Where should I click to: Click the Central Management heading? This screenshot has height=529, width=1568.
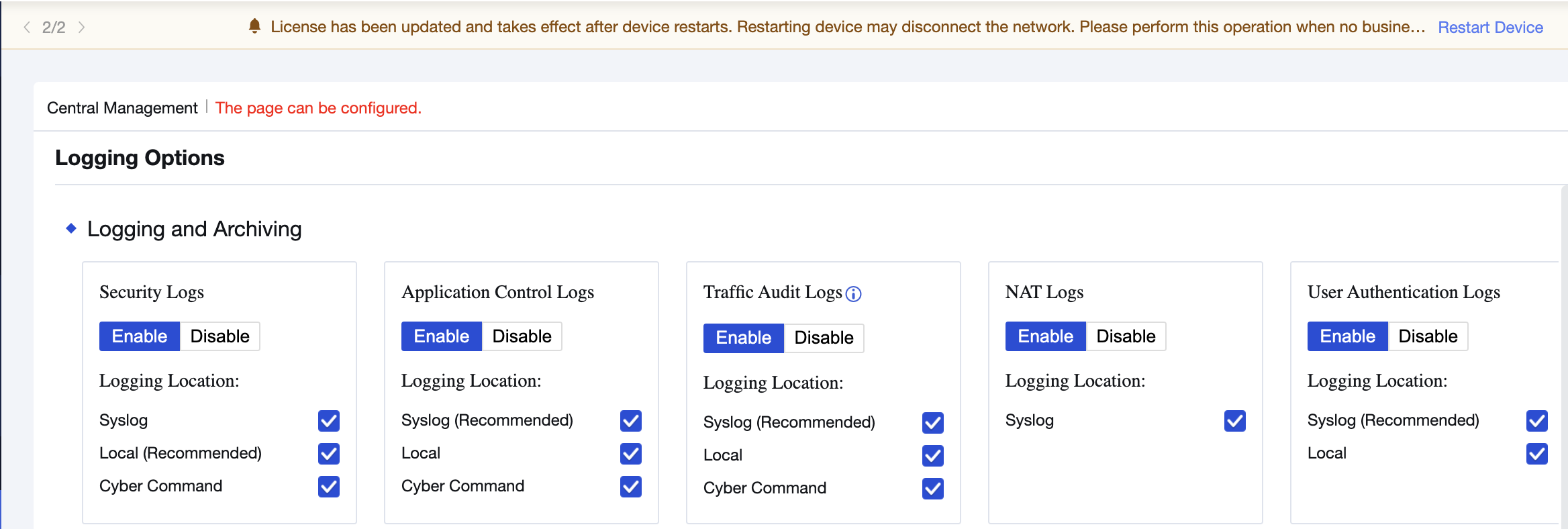122,108
